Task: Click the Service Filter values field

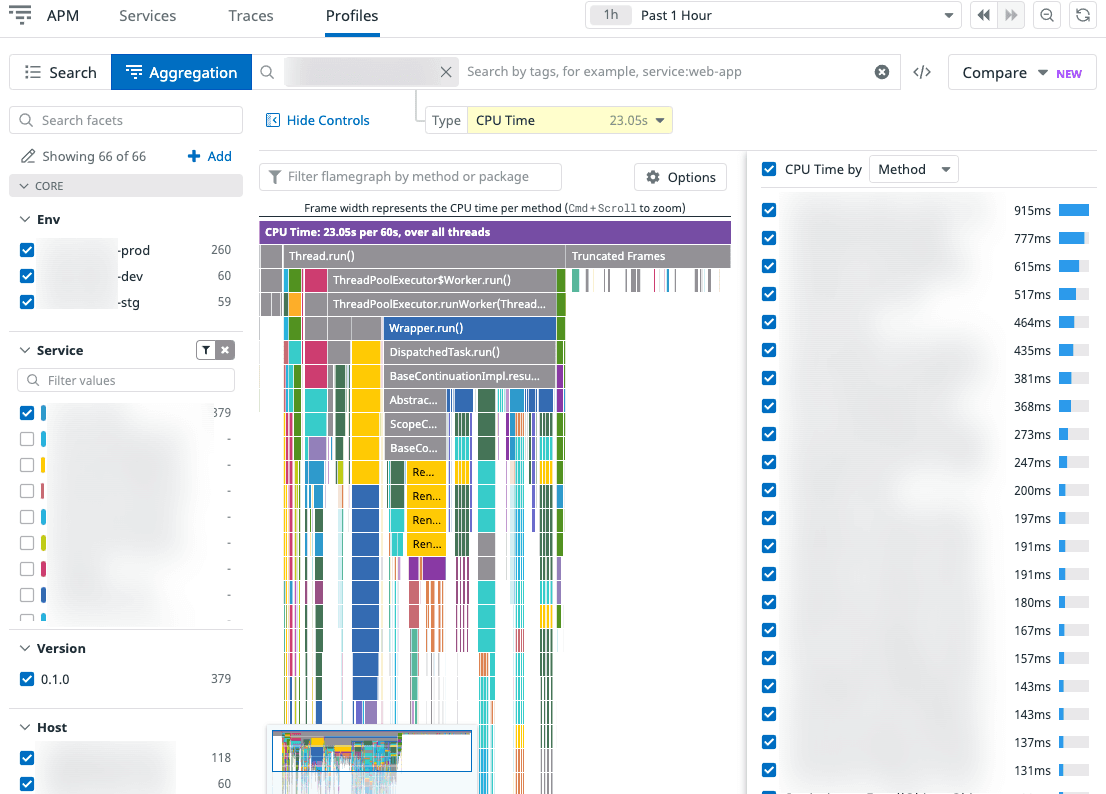Action: click(126, 380)
